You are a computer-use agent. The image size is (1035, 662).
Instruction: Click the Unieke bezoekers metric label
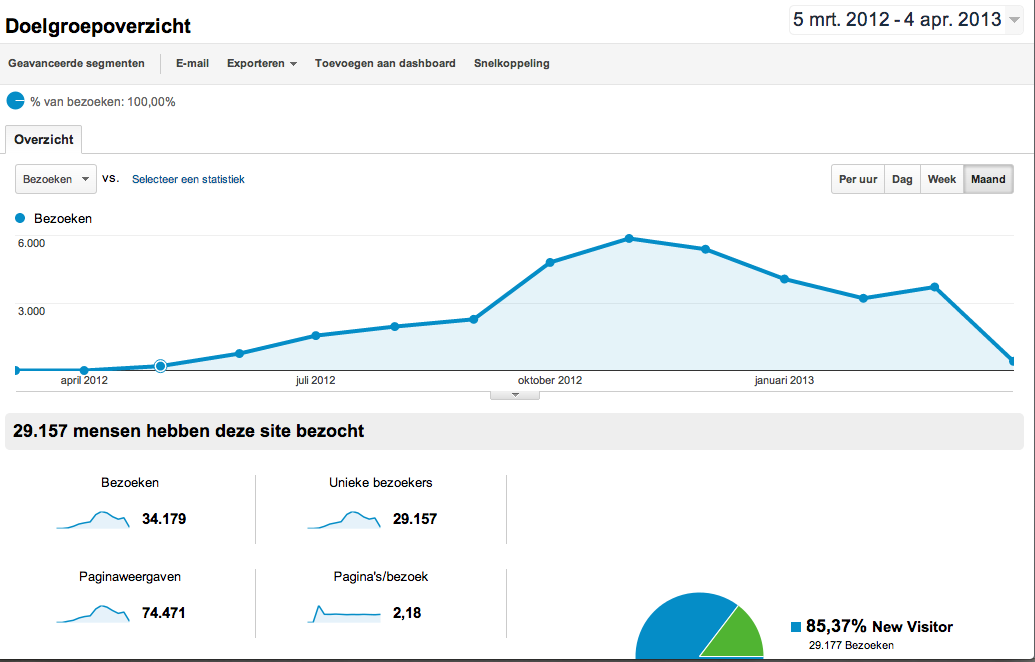(x=380, y=482)
